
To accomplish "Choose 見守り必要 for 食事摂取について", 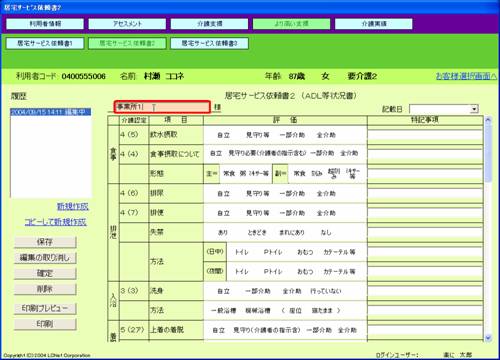I will [267, 153].
